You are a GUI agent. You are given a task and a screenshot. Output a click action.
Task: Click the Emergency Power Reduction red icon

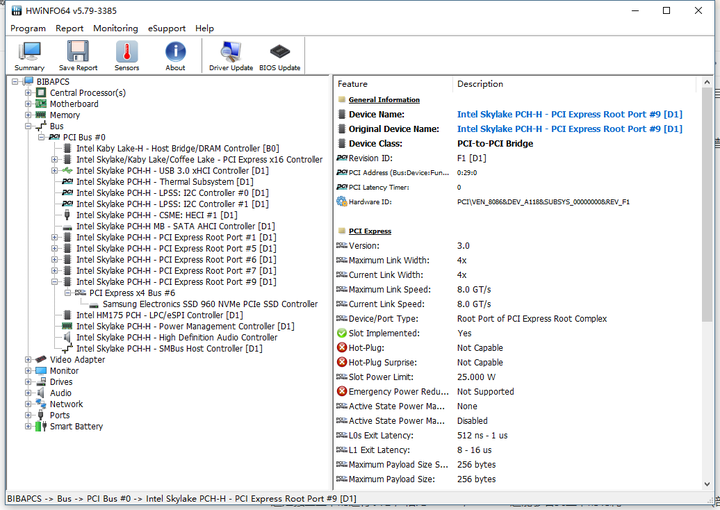click(x=342, y=392)
